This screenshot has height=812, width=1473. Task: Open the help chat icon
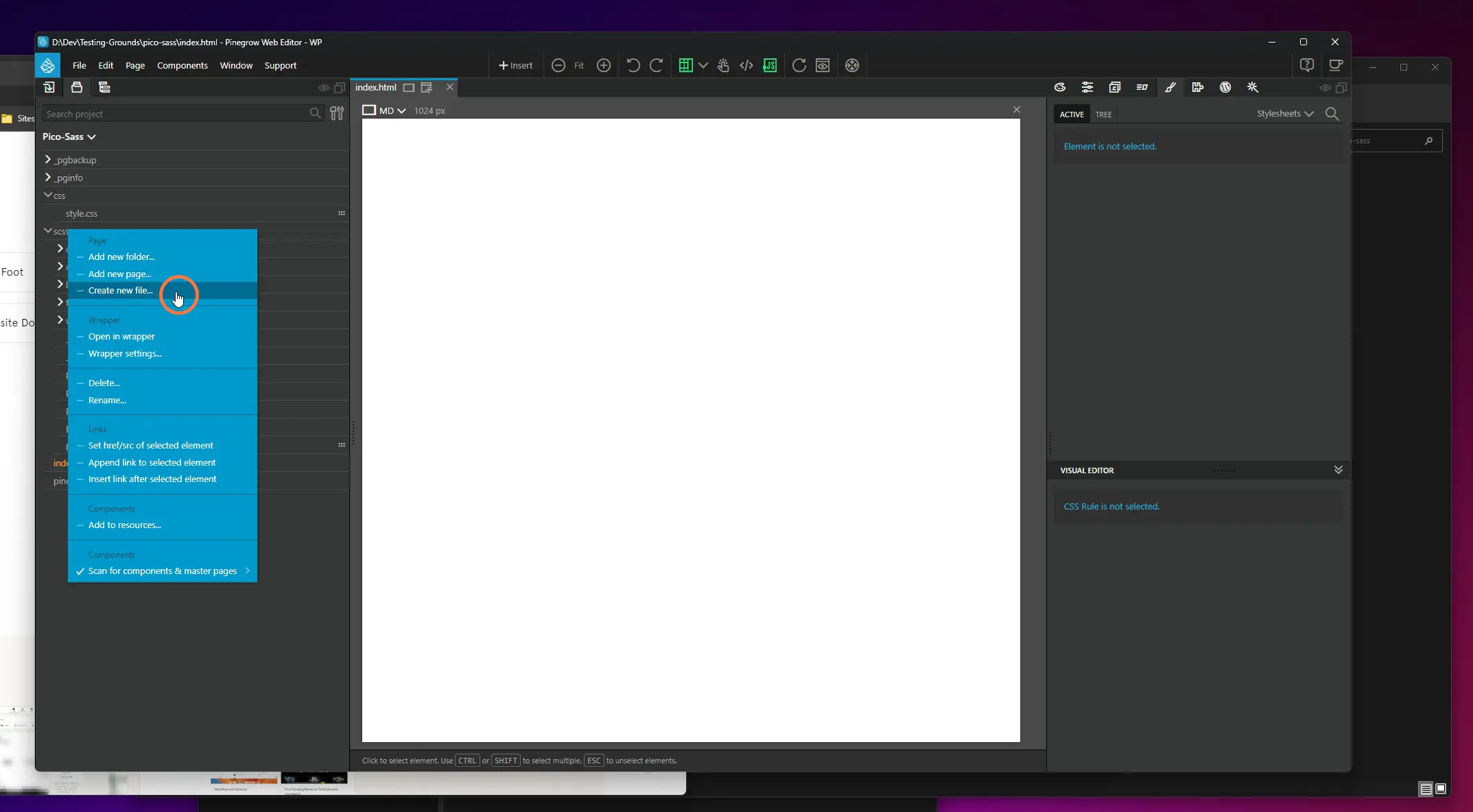coord(1307,65)
